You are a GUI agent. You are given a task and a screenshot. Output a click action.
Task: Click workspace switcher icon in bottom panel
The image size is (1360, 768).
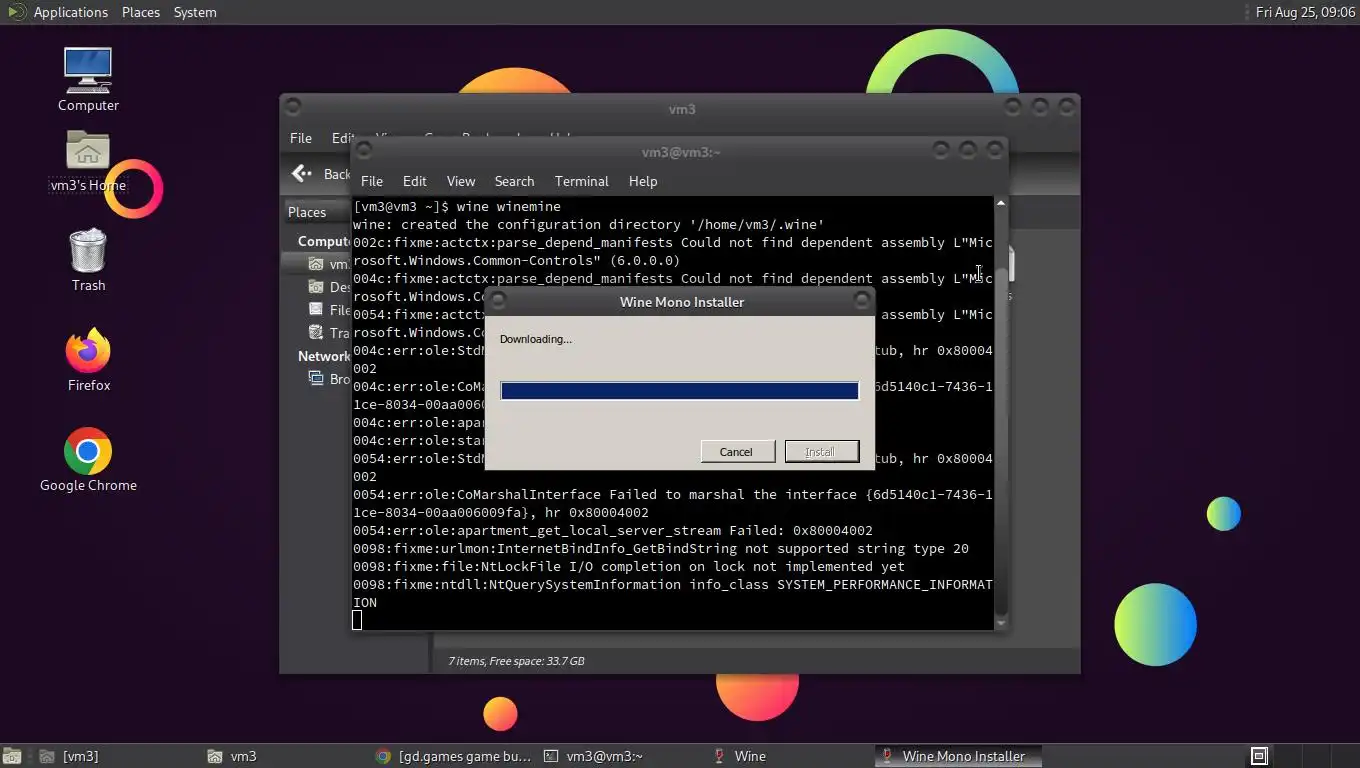(x=1259, y=756)
